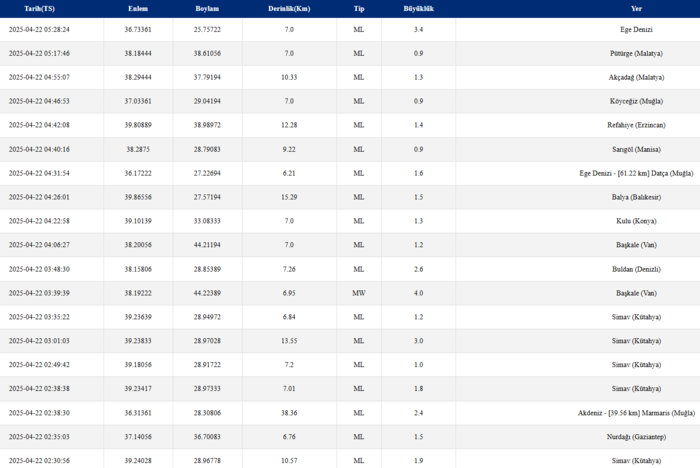This screenshot has width=700, height=468.
Task: Select the Sarıgöl (Manisa) location
Action: click(636, 149)
